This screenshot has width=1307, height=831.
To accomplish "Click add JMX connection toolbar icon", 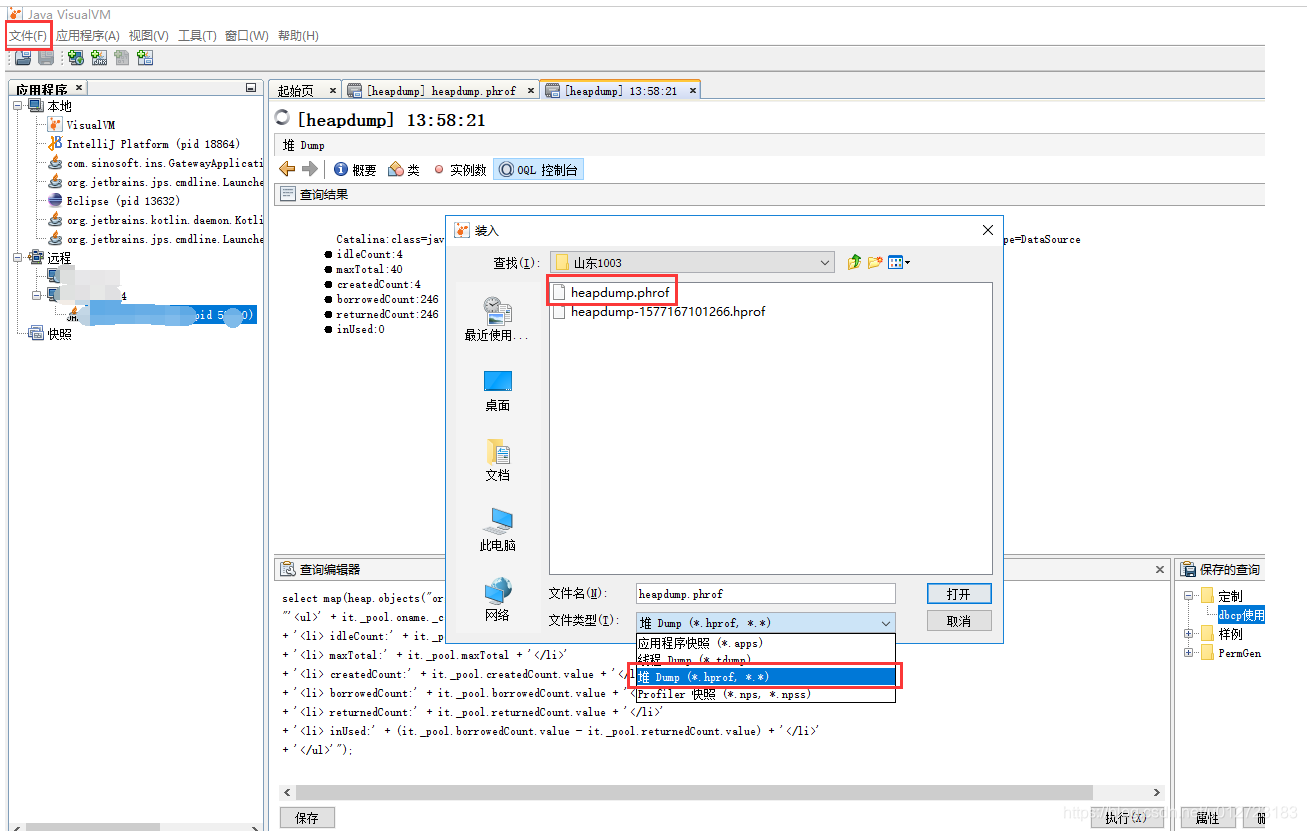I will (99, 58).
